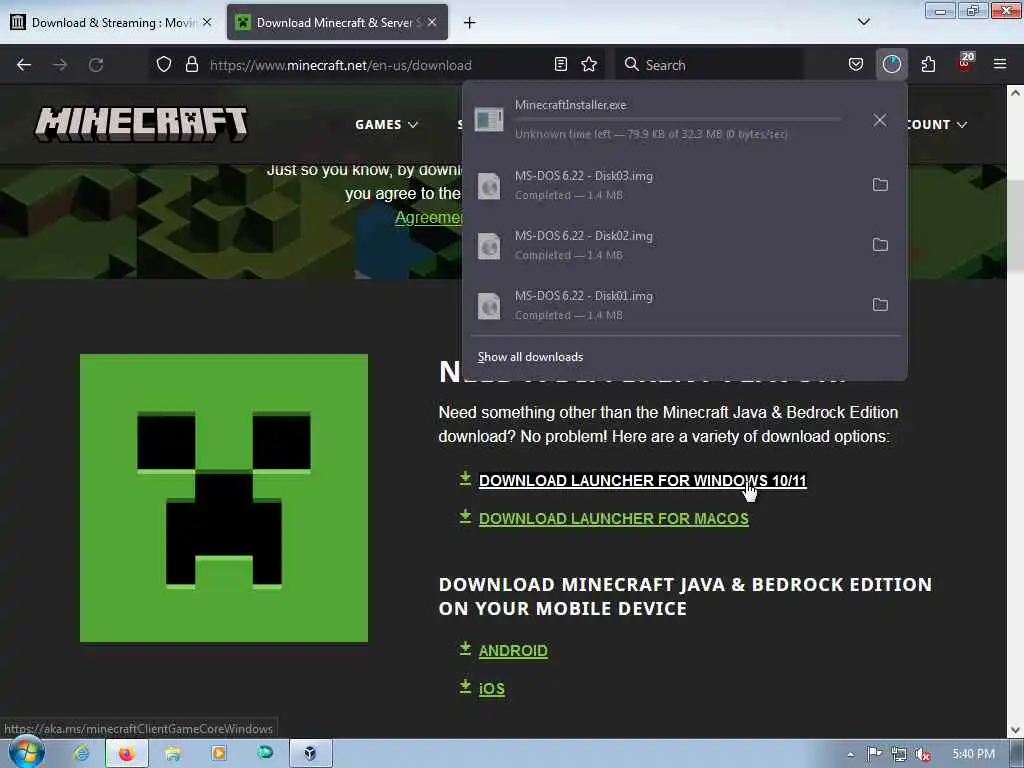Expand the account dropdown on Minecraft header
The height and width of the screenshot is (768, 1024).
pos(938,125)
